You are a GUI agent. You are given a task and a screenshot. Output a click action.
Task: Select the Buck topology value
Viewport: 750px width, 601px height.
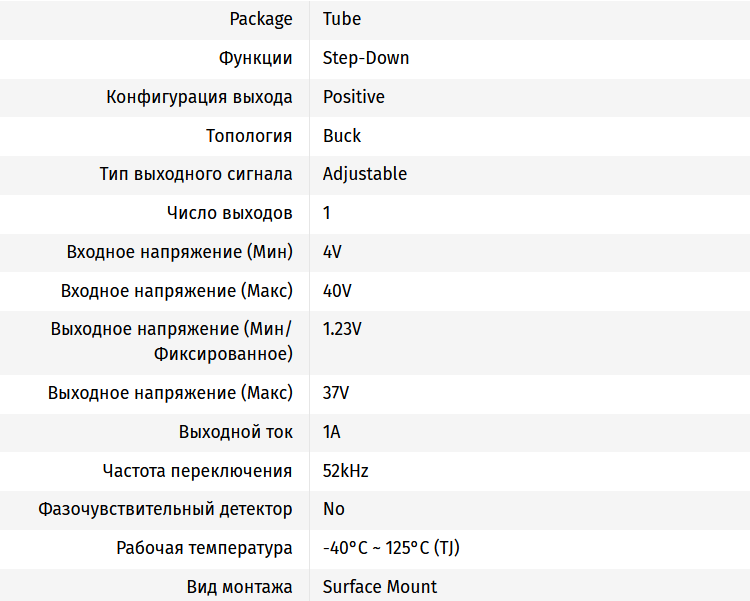(342, 136)
